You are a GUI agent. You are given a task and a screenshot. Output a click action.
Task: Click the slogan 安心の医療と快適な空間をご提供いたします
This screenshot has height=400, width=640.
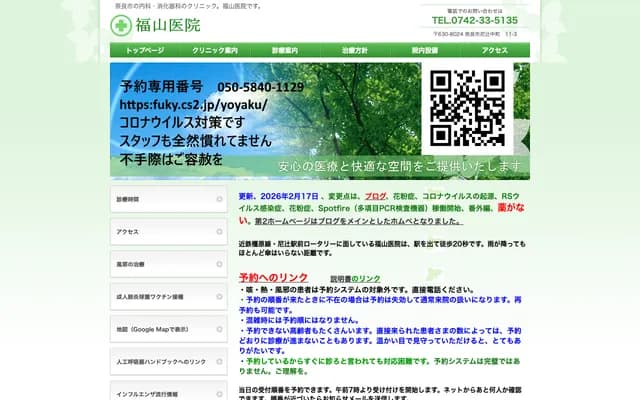coord(400,166)
